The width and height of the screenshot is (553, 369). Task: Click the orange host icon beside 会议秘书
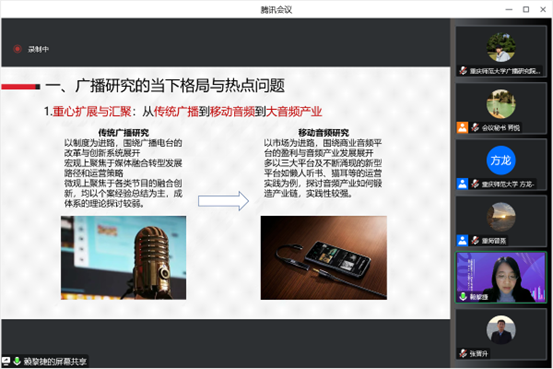pos(462,127)
